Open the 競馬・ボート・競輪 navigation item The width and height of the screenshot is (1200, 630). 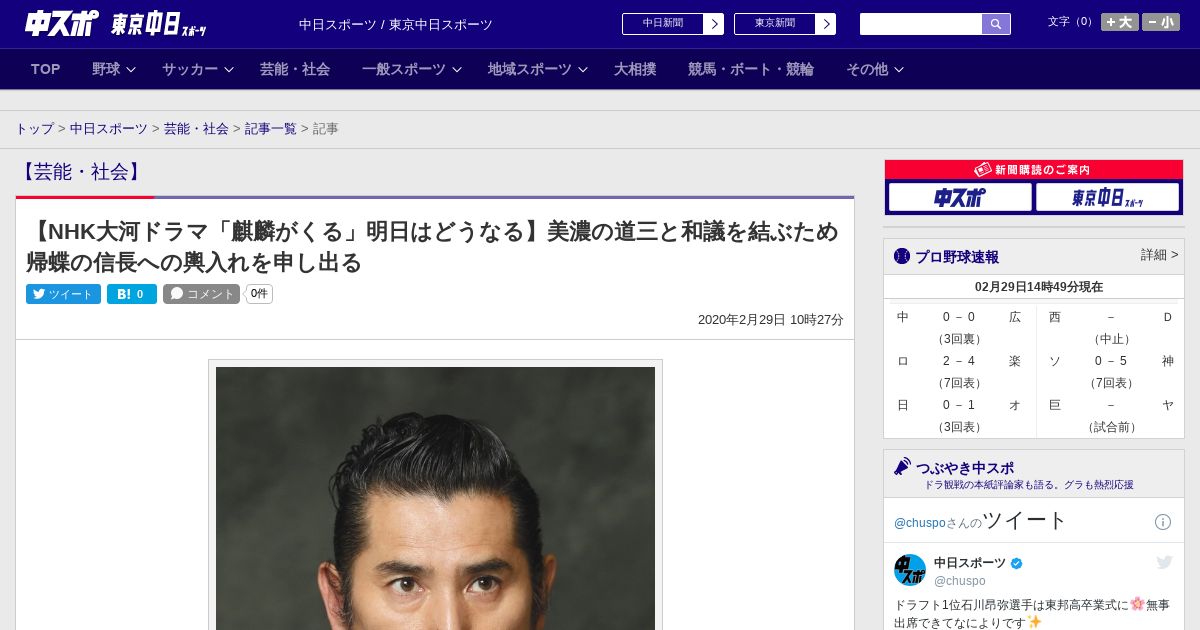click(751, 69)
